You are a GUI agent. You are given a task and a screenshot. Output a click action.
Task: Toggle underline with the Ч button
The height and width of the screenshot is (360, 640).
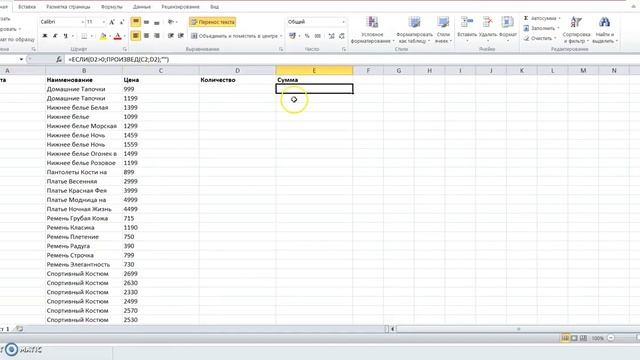pos(65,36)
